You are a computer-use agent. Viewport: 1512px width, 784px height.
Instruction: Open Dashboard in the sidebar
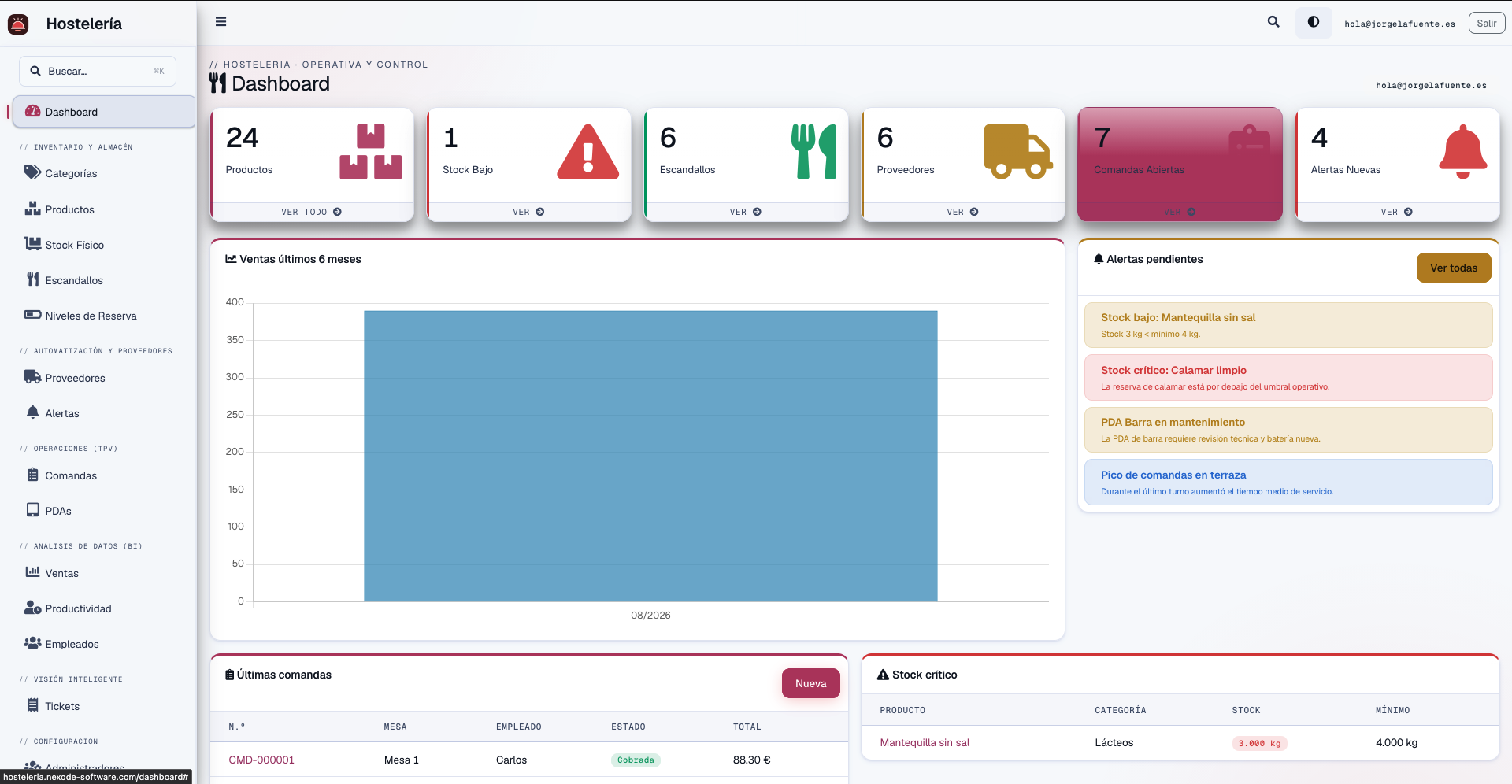click(x=104, y=112)
